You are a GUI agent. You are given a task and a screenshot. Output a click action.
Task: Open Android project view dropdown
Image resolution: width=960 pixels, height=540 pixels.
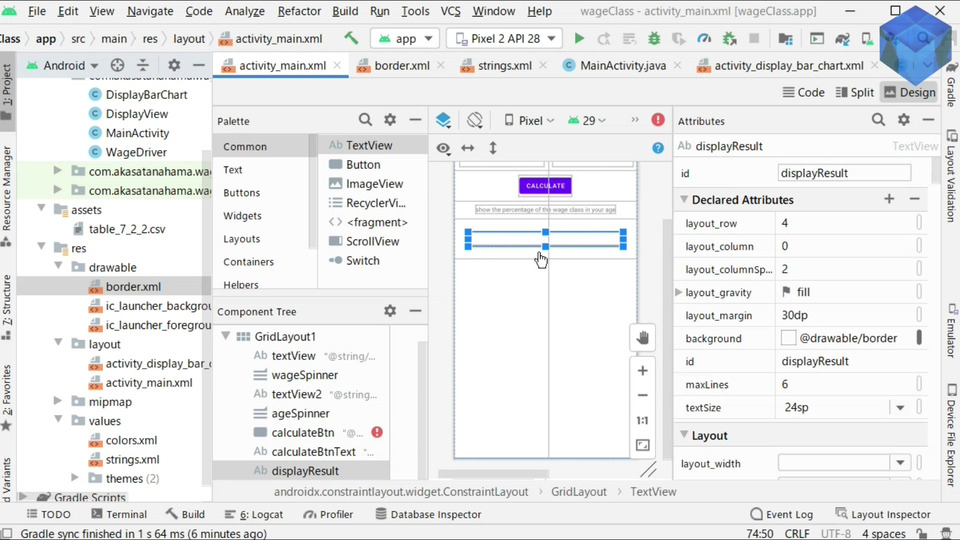click(62, 65)
